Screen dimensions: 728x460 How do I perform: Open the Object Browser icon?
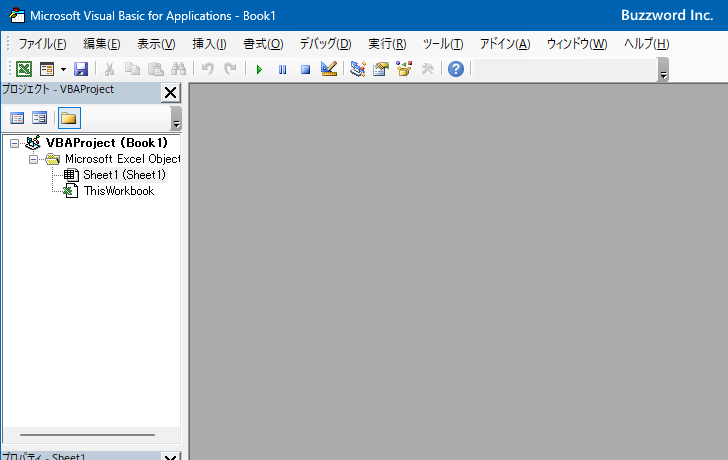pyautogui.click(x=404, y=69)
